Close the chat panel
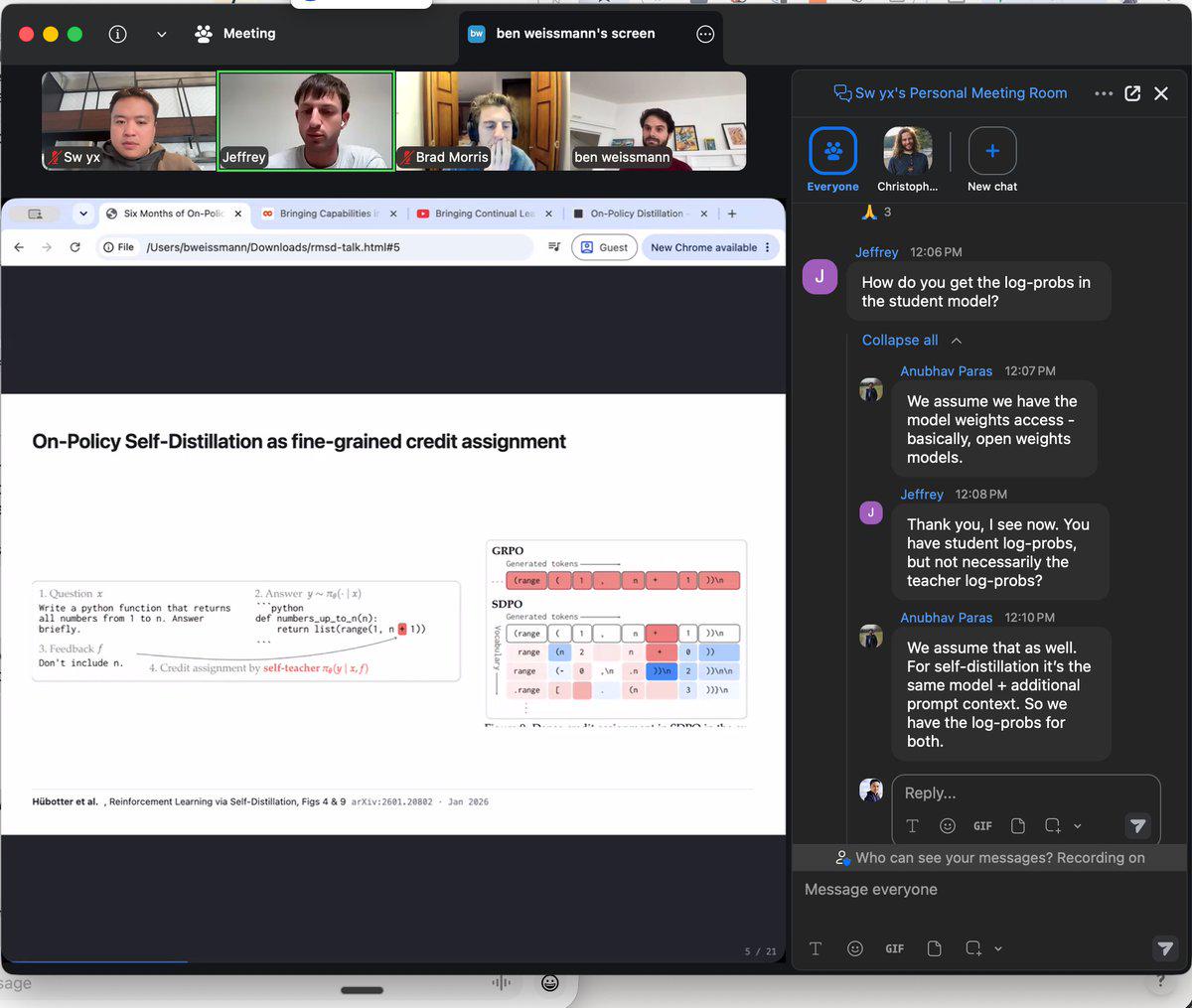 pos(1161,93)
